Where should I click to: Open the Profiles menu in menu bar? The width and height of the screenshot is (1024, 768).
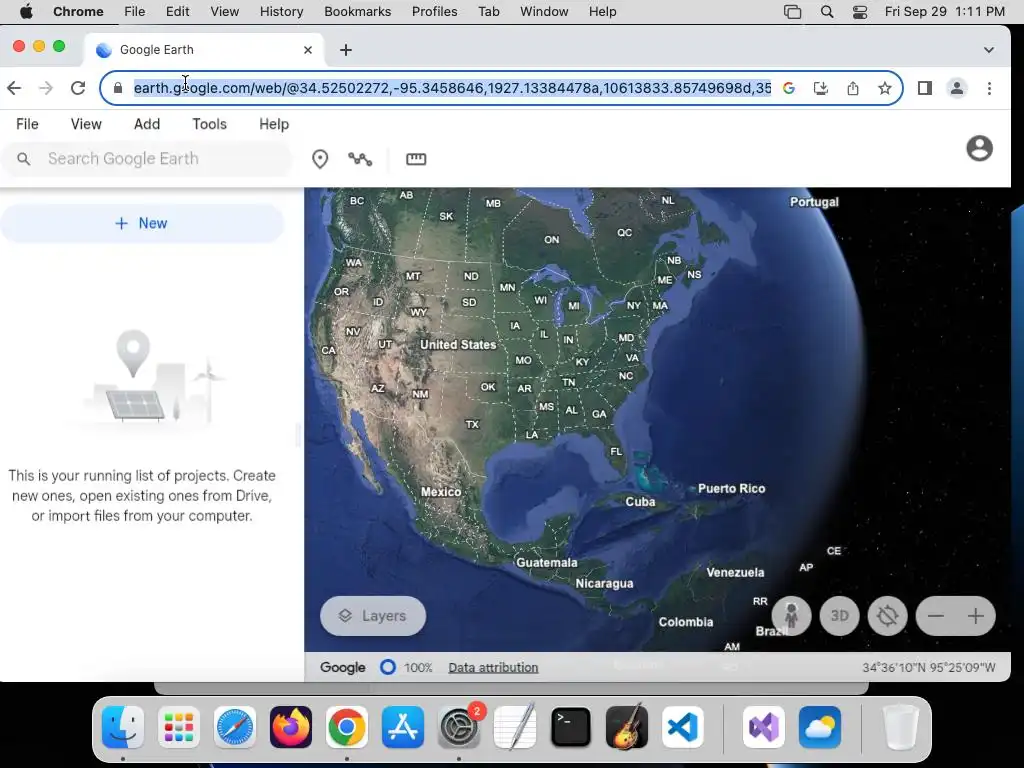pos(434,12)
